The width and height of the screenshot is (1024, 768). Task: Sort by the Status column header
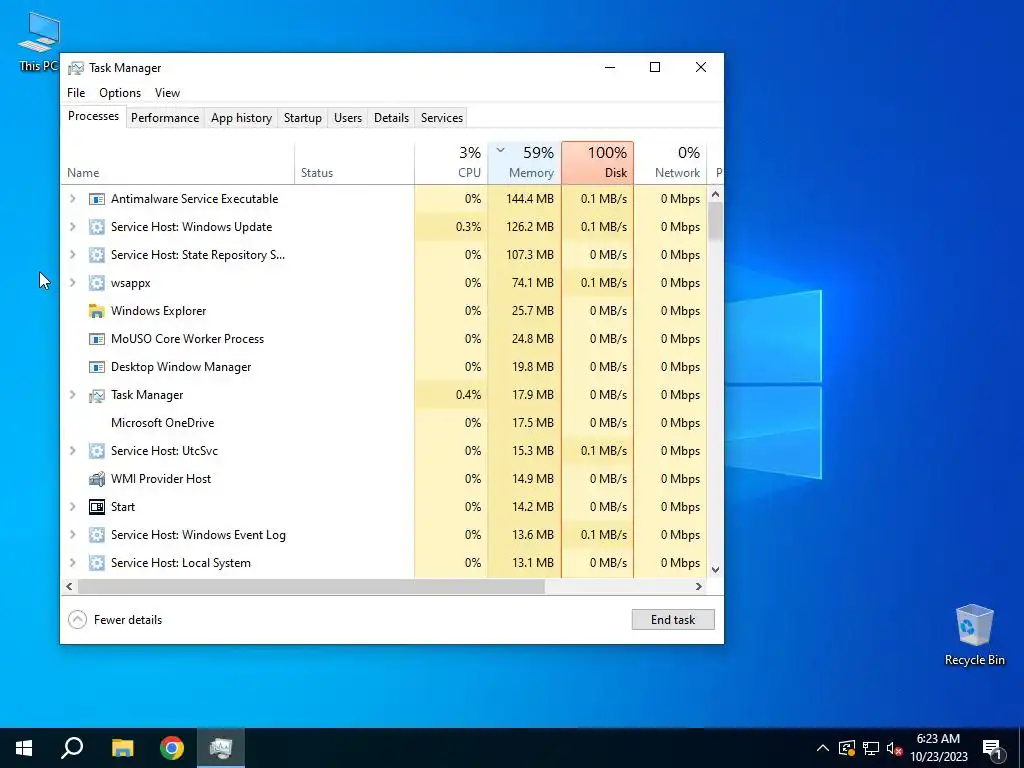[355, 163]
